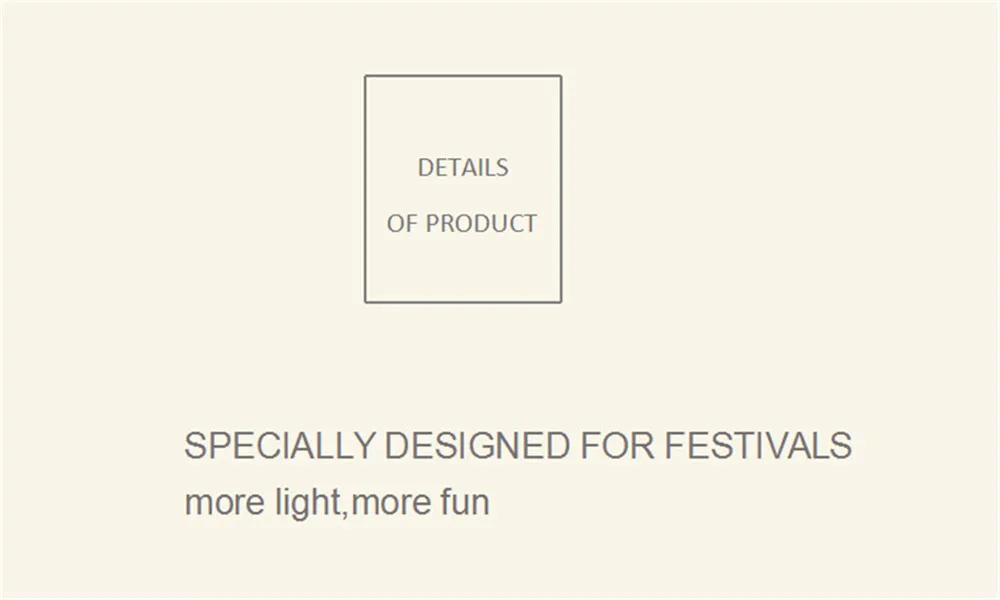
Task: Click the bottom edge of the rectangular frame
Action: click(463, 302)
